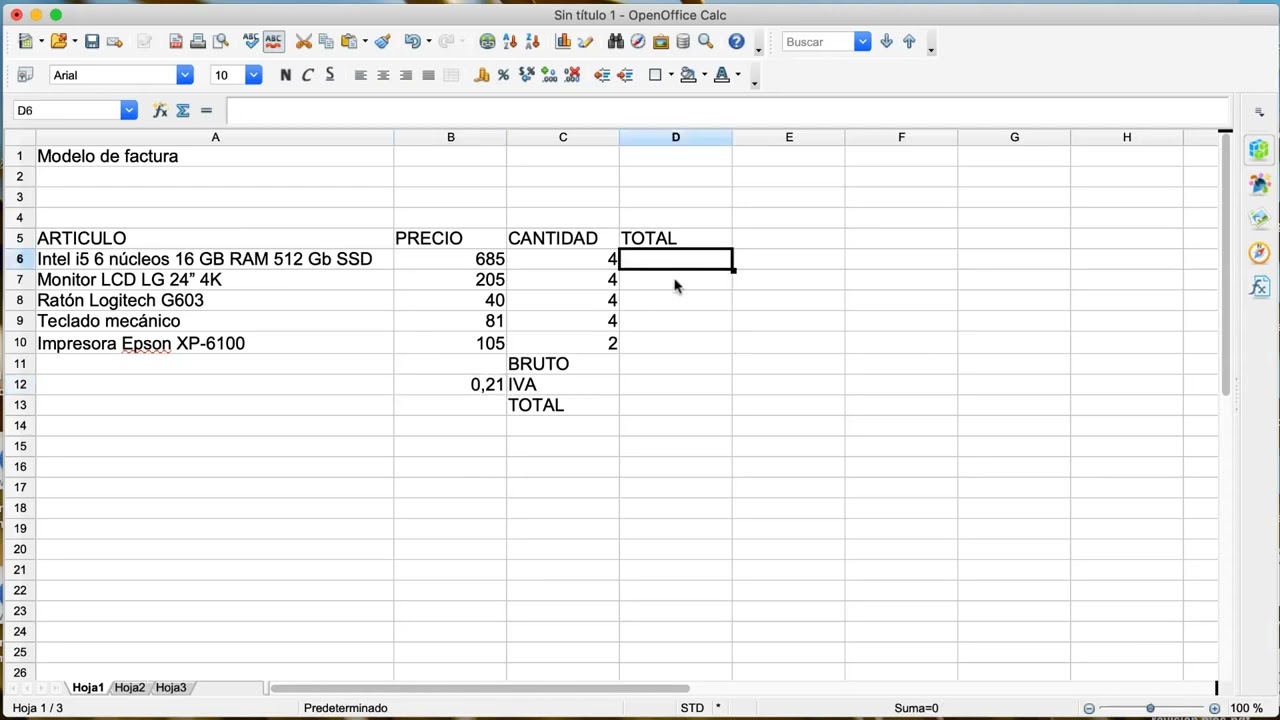1280x720 pixels.
Task: Switch to the Hoja2 sheet tab
Action: pyautogui.click(x=130, y=688)
